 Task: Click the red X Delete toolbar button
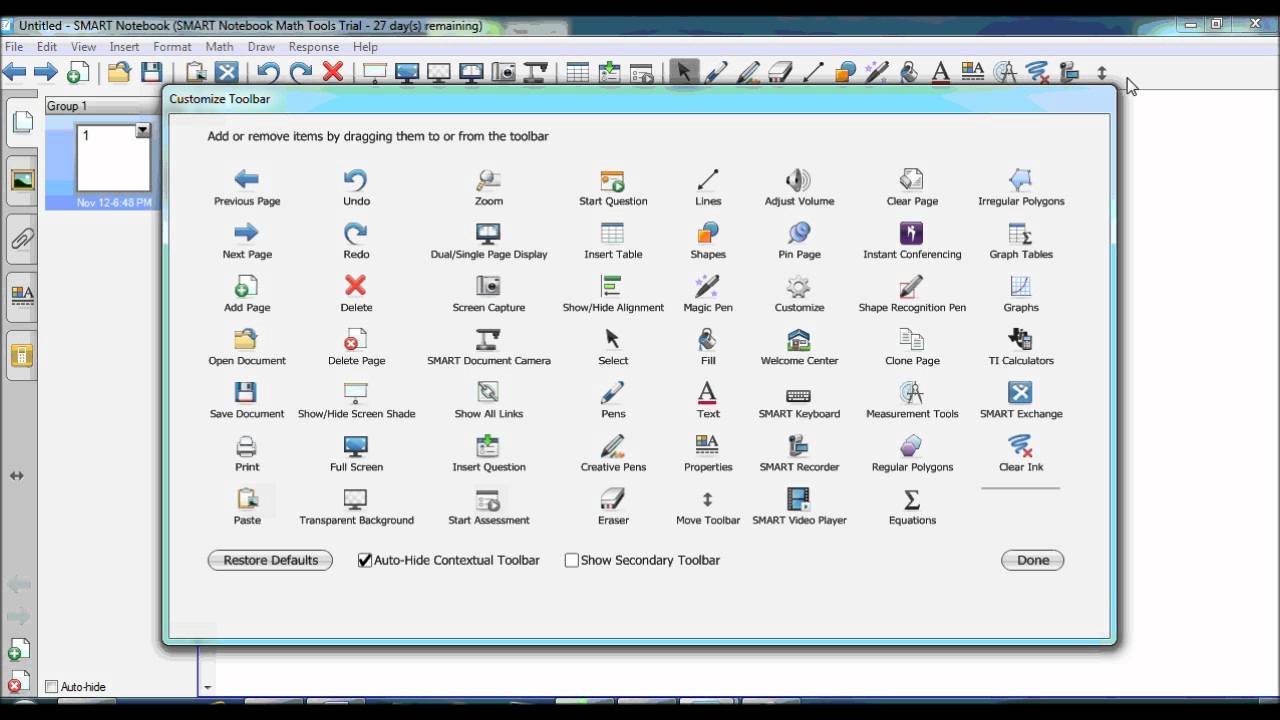333,71
